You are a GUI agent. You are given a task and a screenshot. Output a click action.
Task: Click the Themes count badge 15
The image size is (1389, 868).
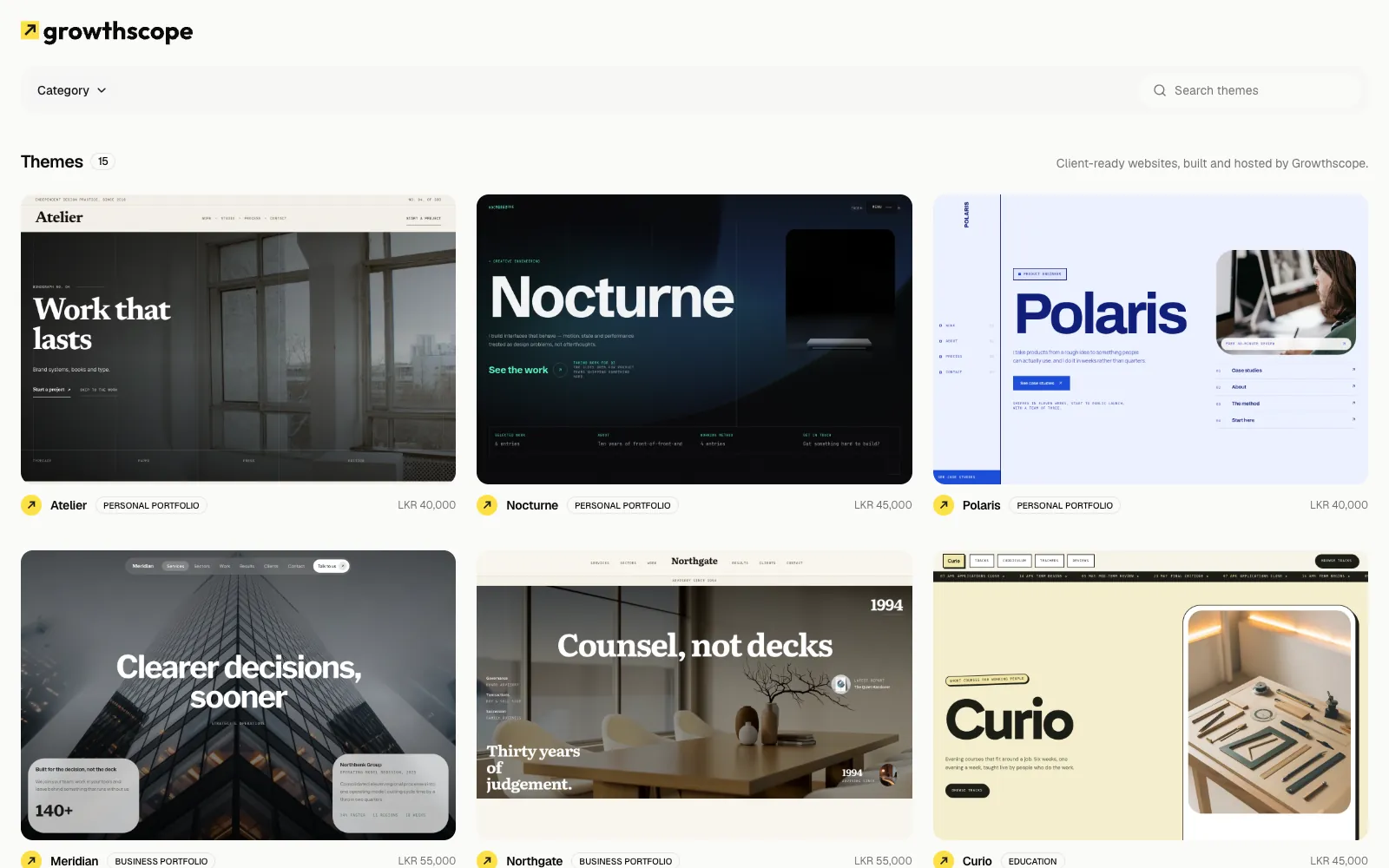103,161
